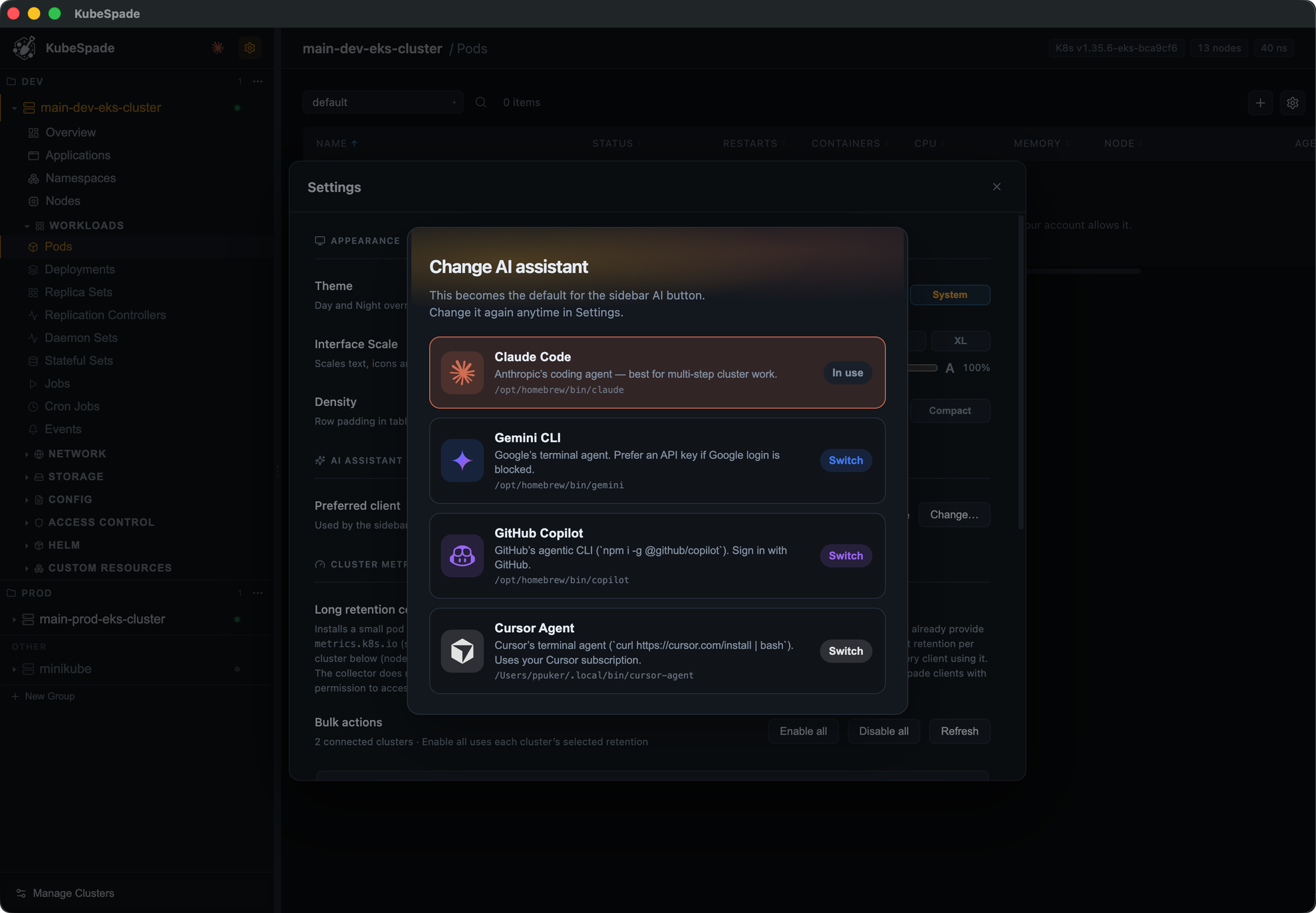Expand the HELM section
Viewport: 1316px width, 913px height.
click(x=27, y=546)
